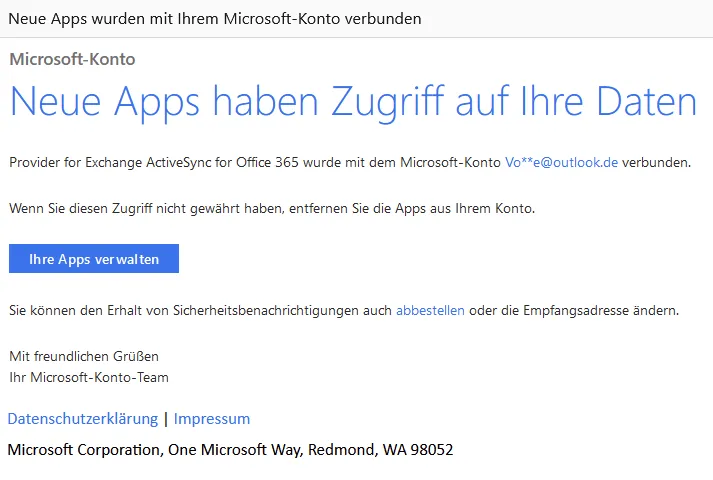Click the "Ihre Apps verwalten" button
This screenshot has width=713, height=480.
[94, 259]
